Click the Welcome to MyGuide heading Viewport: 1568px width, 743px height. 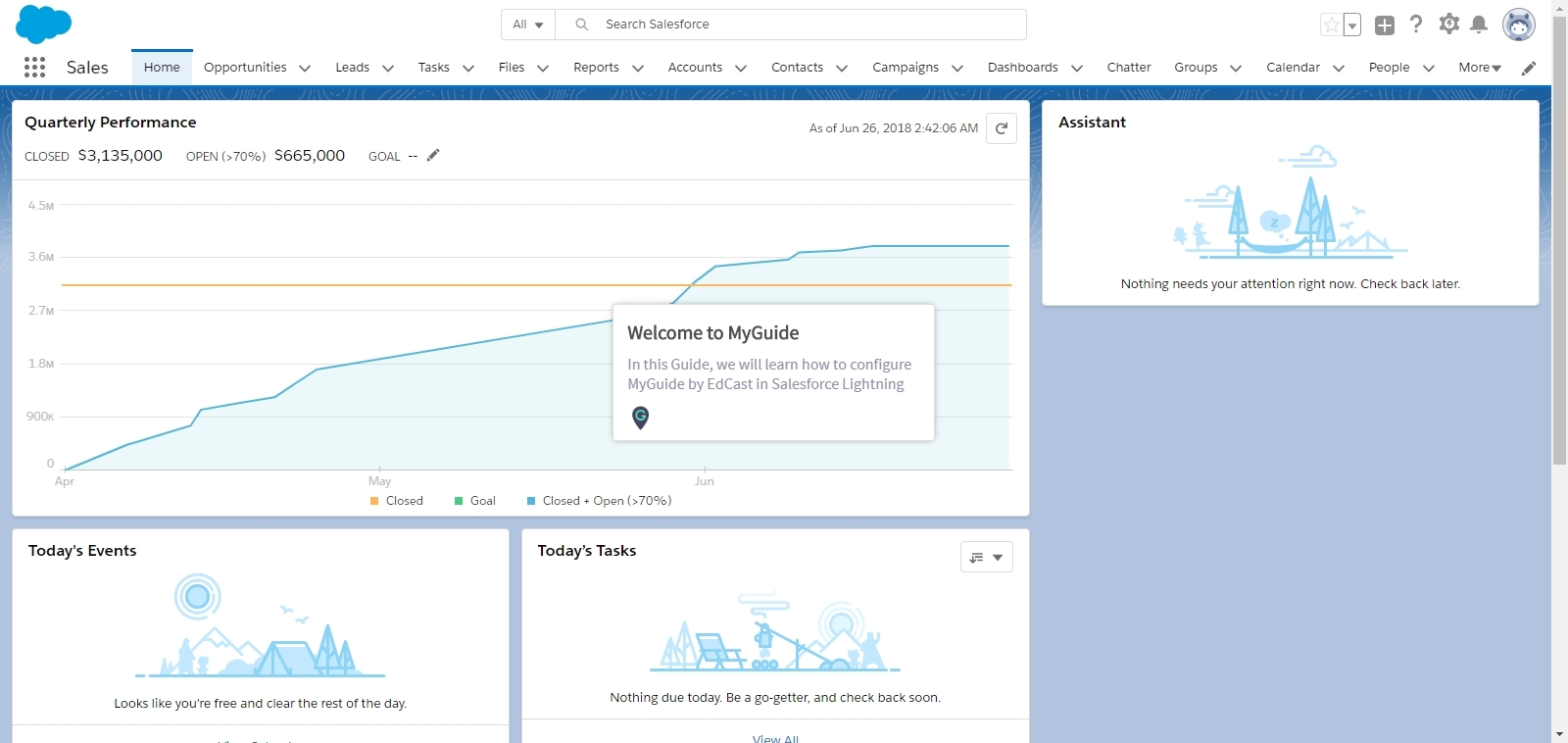[713, 333]
